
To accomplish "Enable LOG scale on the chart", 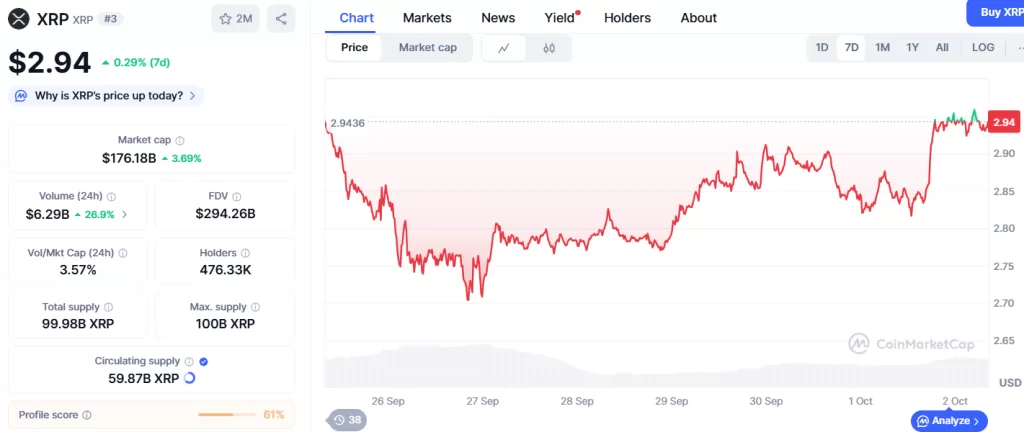I will (x=983, y=47).
